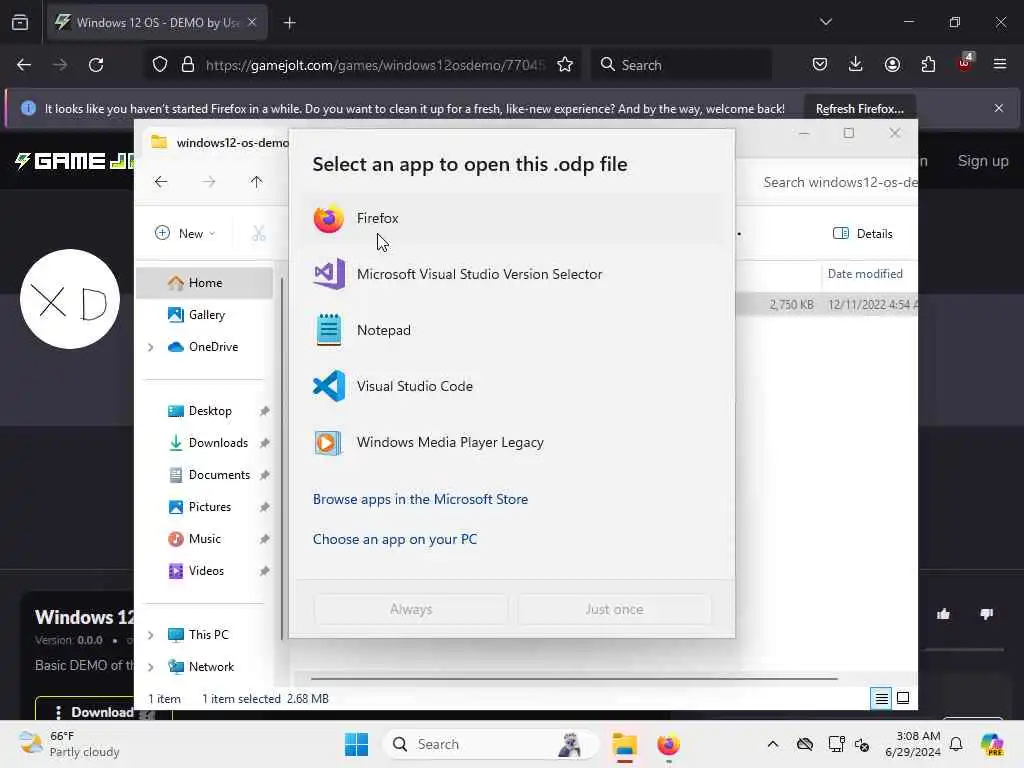Expand the OneDrive tree node
The height and width of the screenshot is (768, 1024).
pos(151,347)
